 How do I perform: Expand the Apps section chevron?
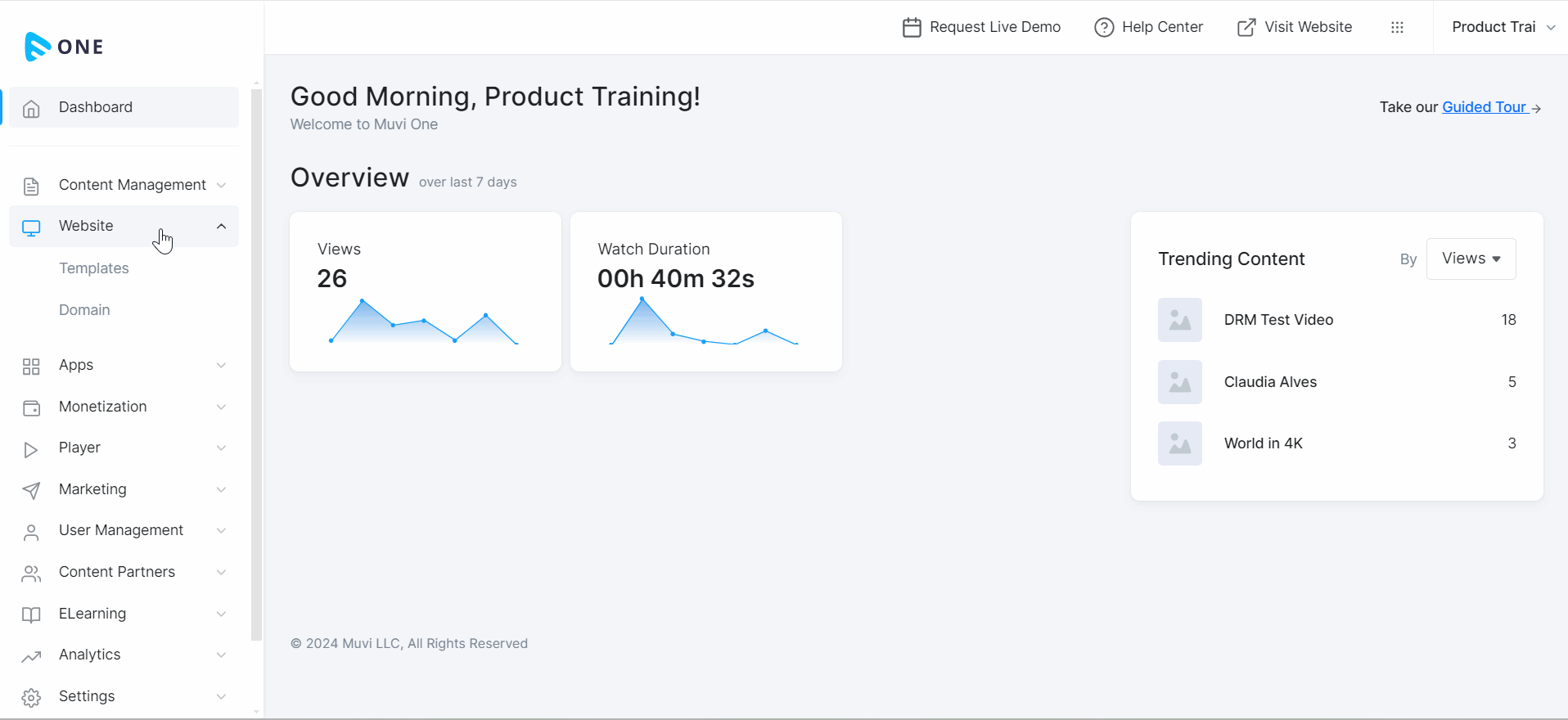[221, 366]
